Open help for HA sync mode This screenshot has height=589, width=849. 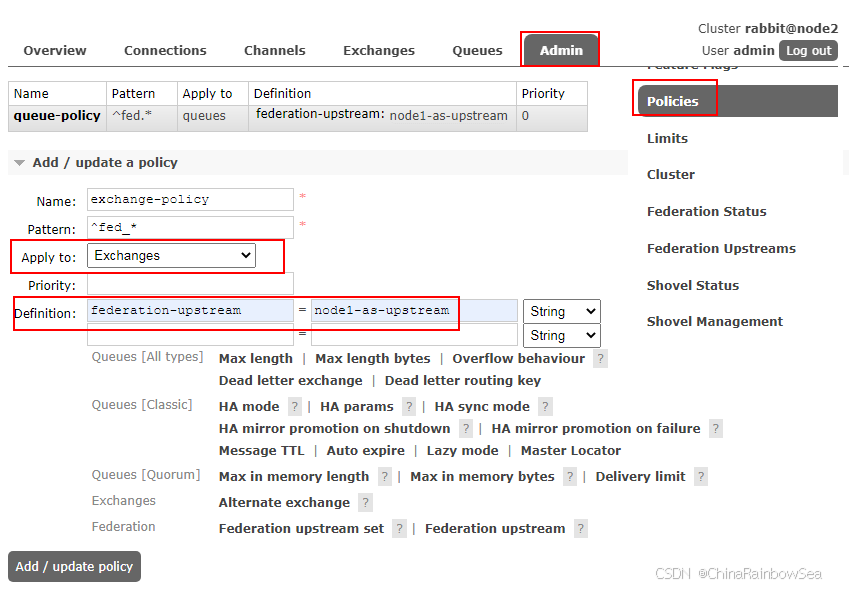(x=545, y=406)
